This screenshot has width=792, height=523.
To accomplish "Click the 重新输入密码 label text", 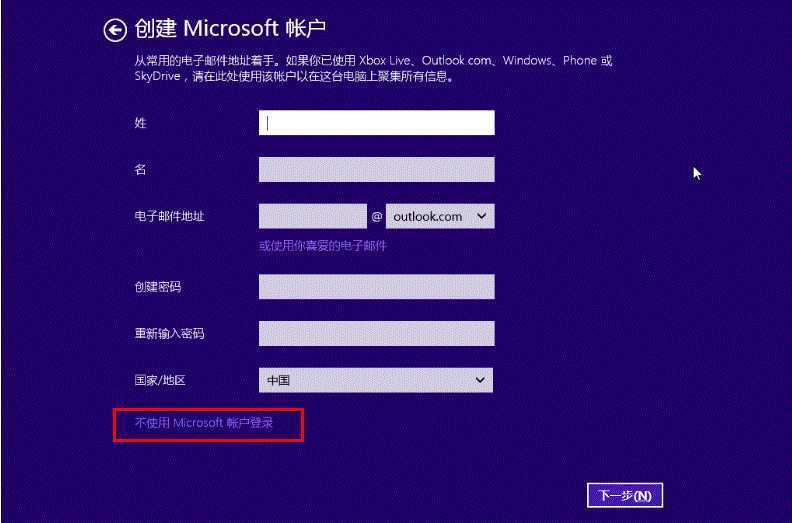I will (169, 334).
